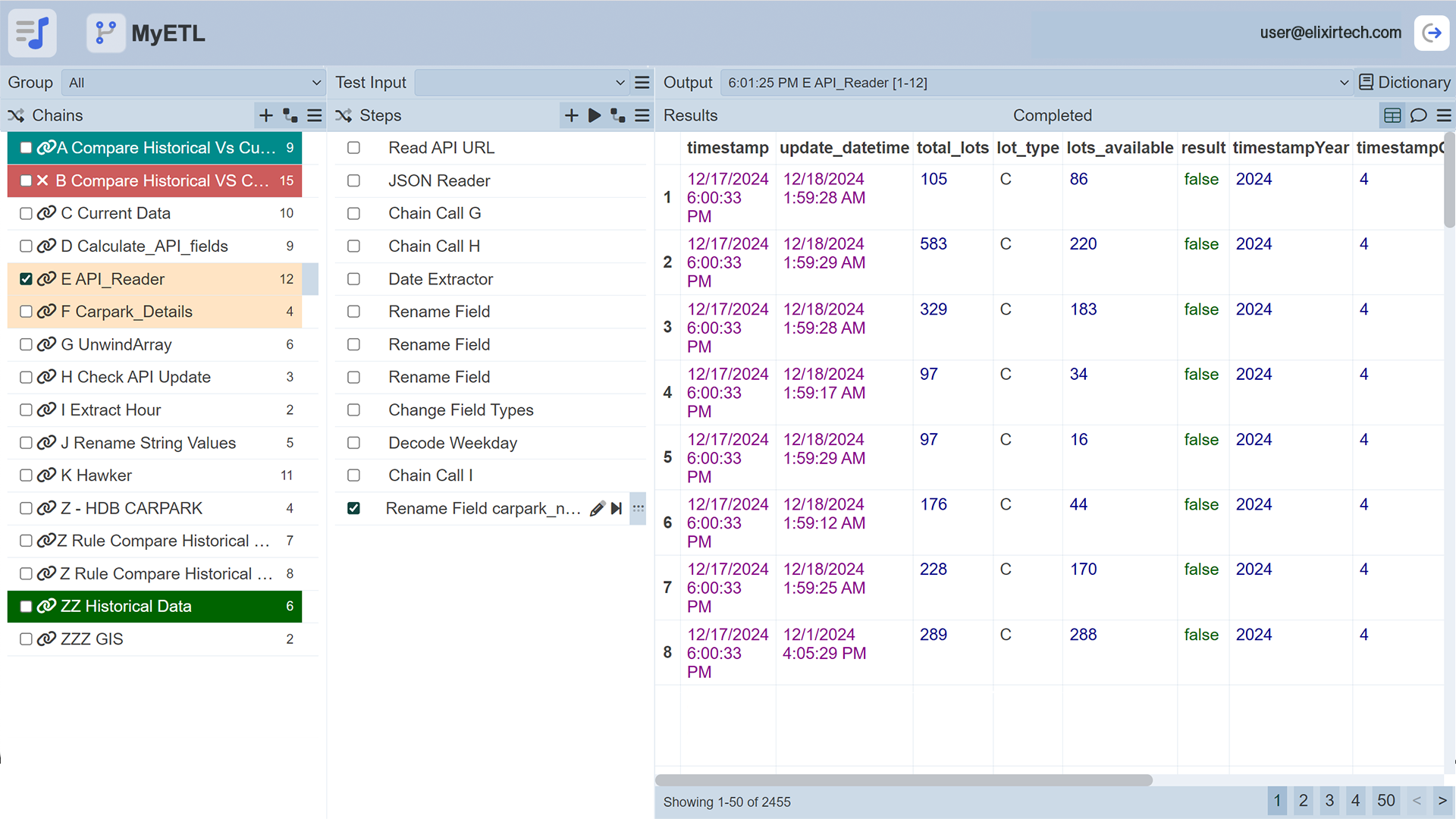
Task: Expand the Test Input dropdown
Action: pyautogui.click(x=522, y=82)
